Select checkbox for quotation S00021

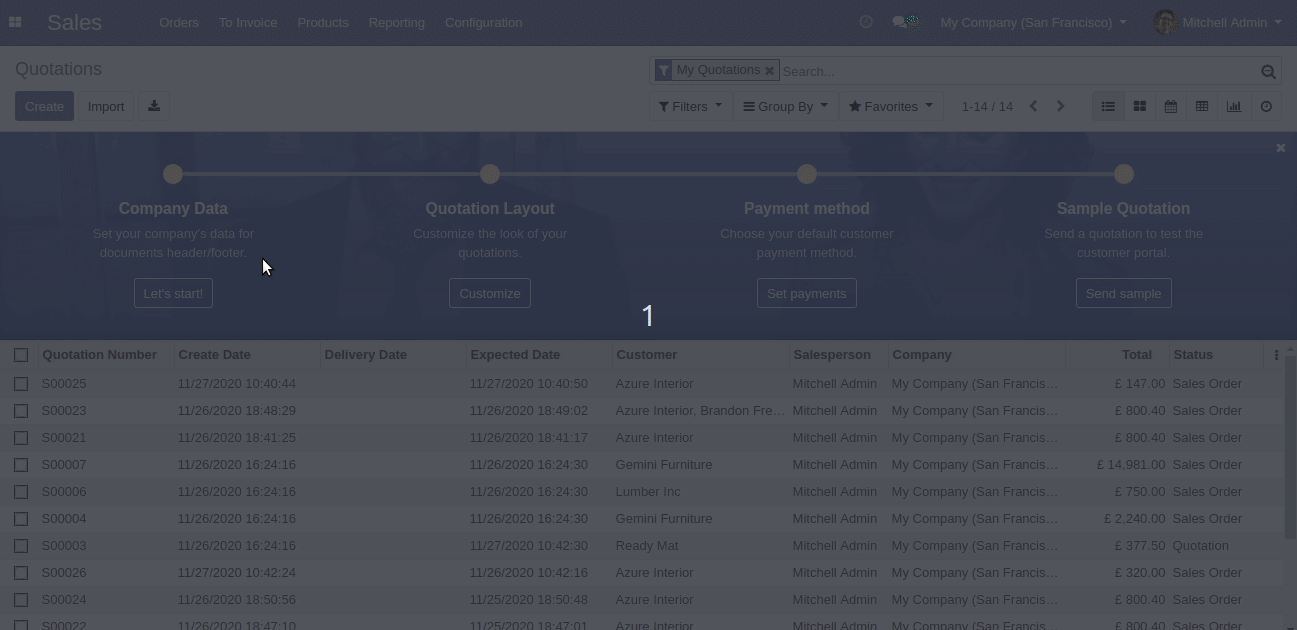(21, 438)
